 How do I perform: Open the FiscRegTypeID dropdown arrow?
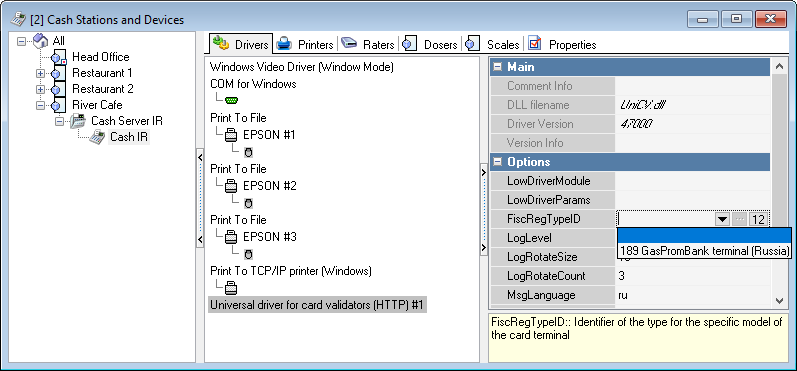pos(722,219)
